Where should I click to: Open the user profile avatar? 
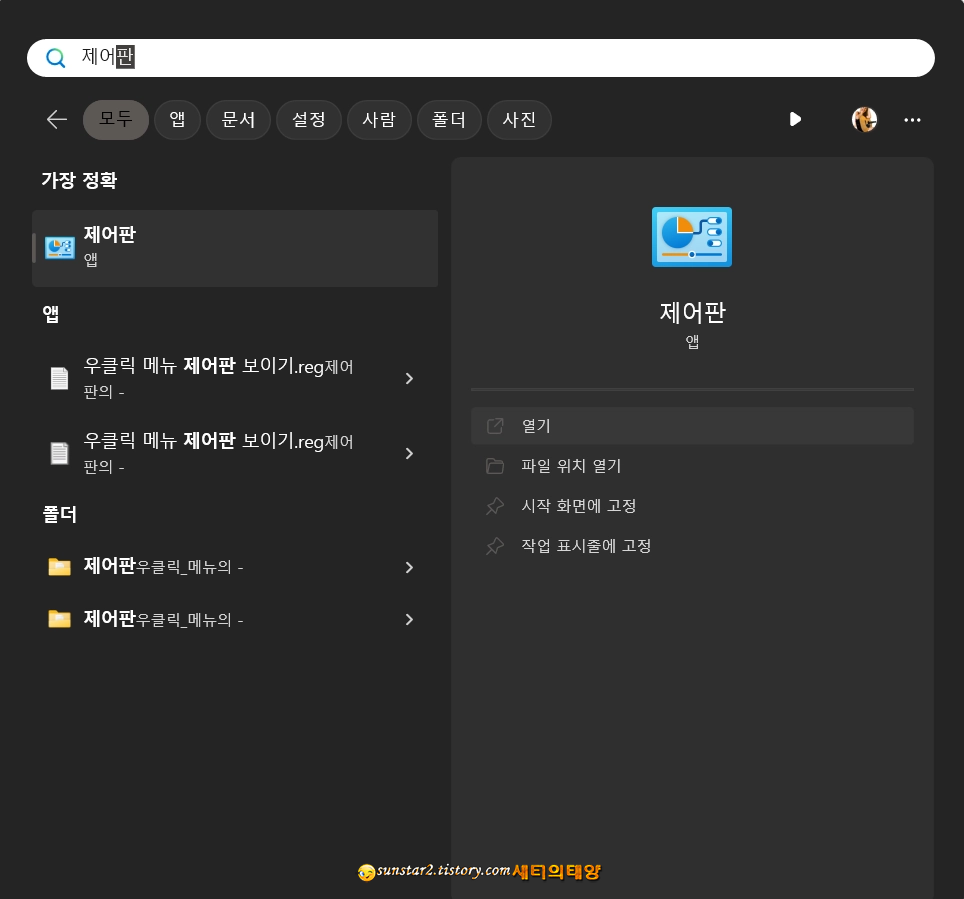tap(864, 119)
